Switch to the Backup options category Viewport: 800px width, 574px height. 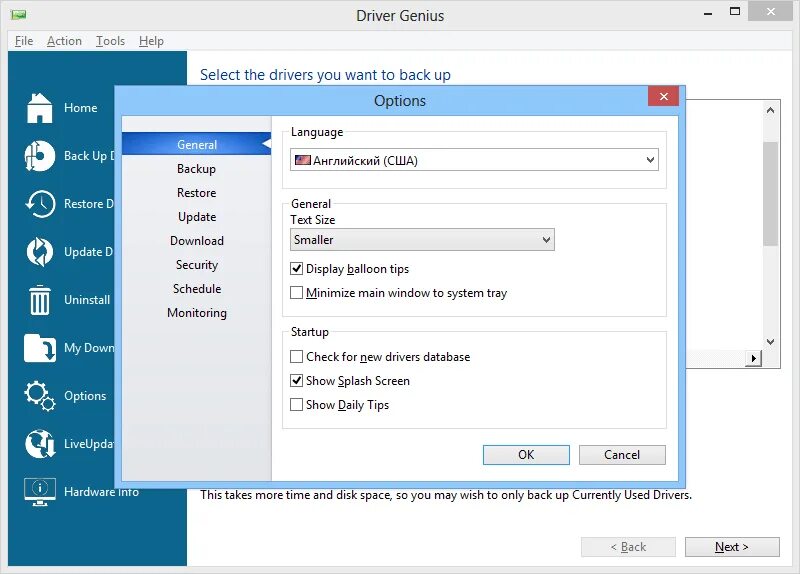(196, 169)
